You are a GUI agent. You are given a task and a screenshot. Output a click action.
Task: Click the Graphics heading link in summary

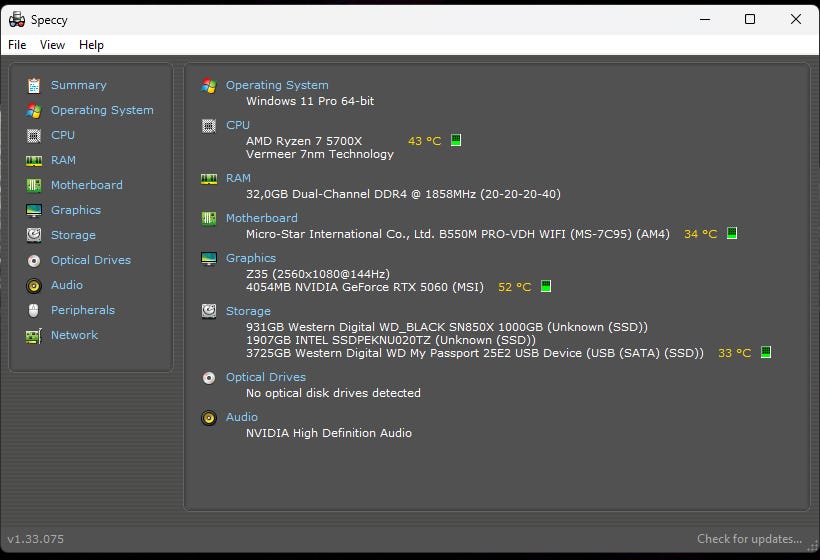[x=251, y=258]
